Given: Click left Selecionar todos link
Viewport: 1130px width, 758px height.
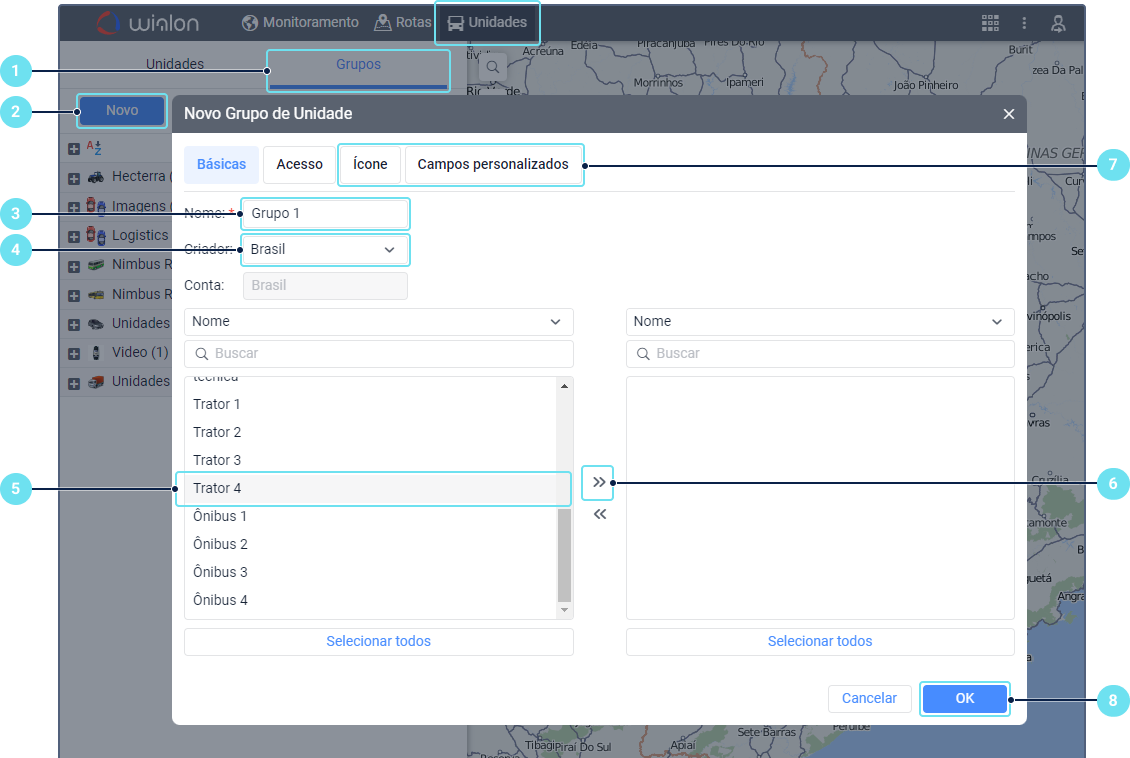Looking at the screenshot, I should (x=378, y=641).
